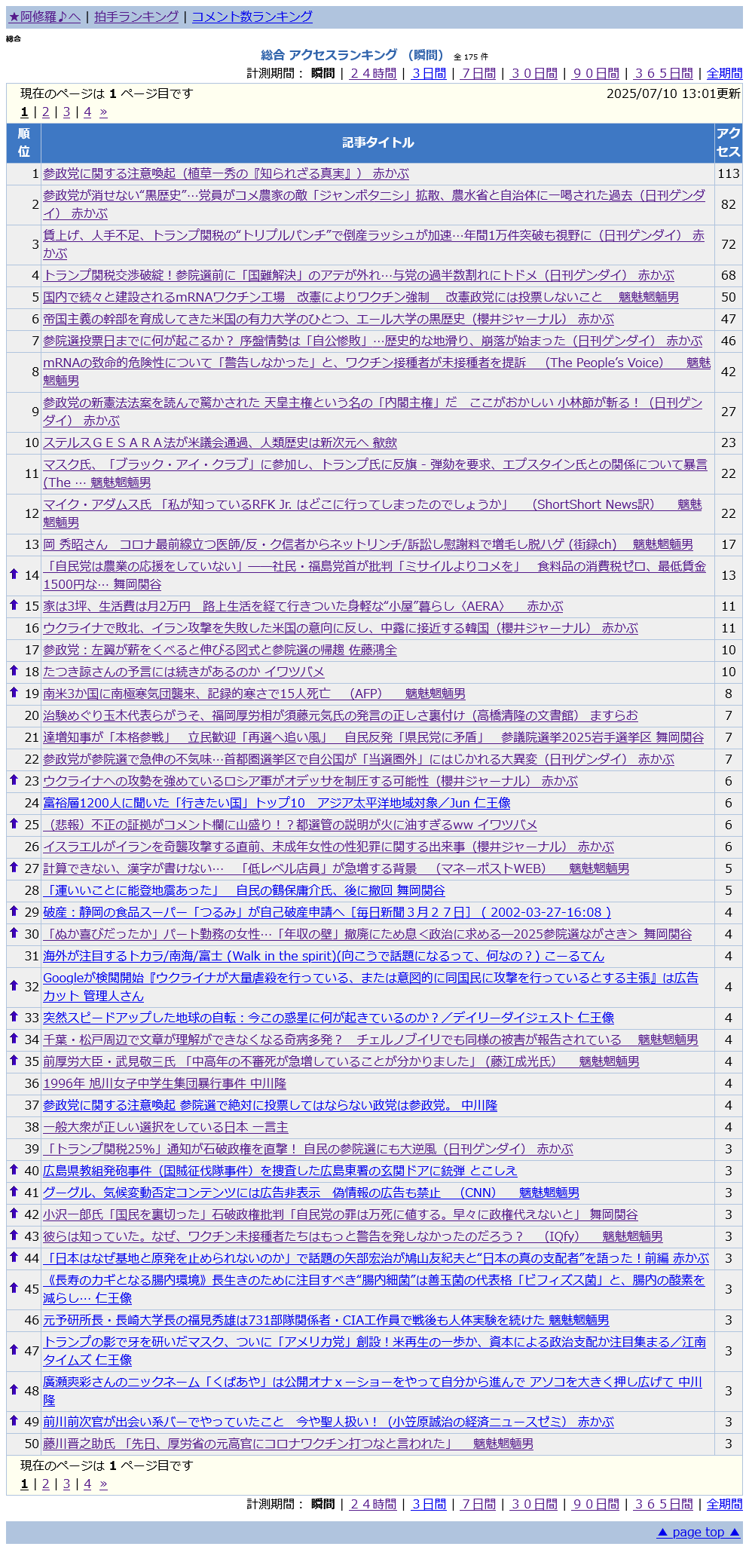Click the top next-page » arrow
Viewport: 749px width, 1568px height.
pos(103,112)
